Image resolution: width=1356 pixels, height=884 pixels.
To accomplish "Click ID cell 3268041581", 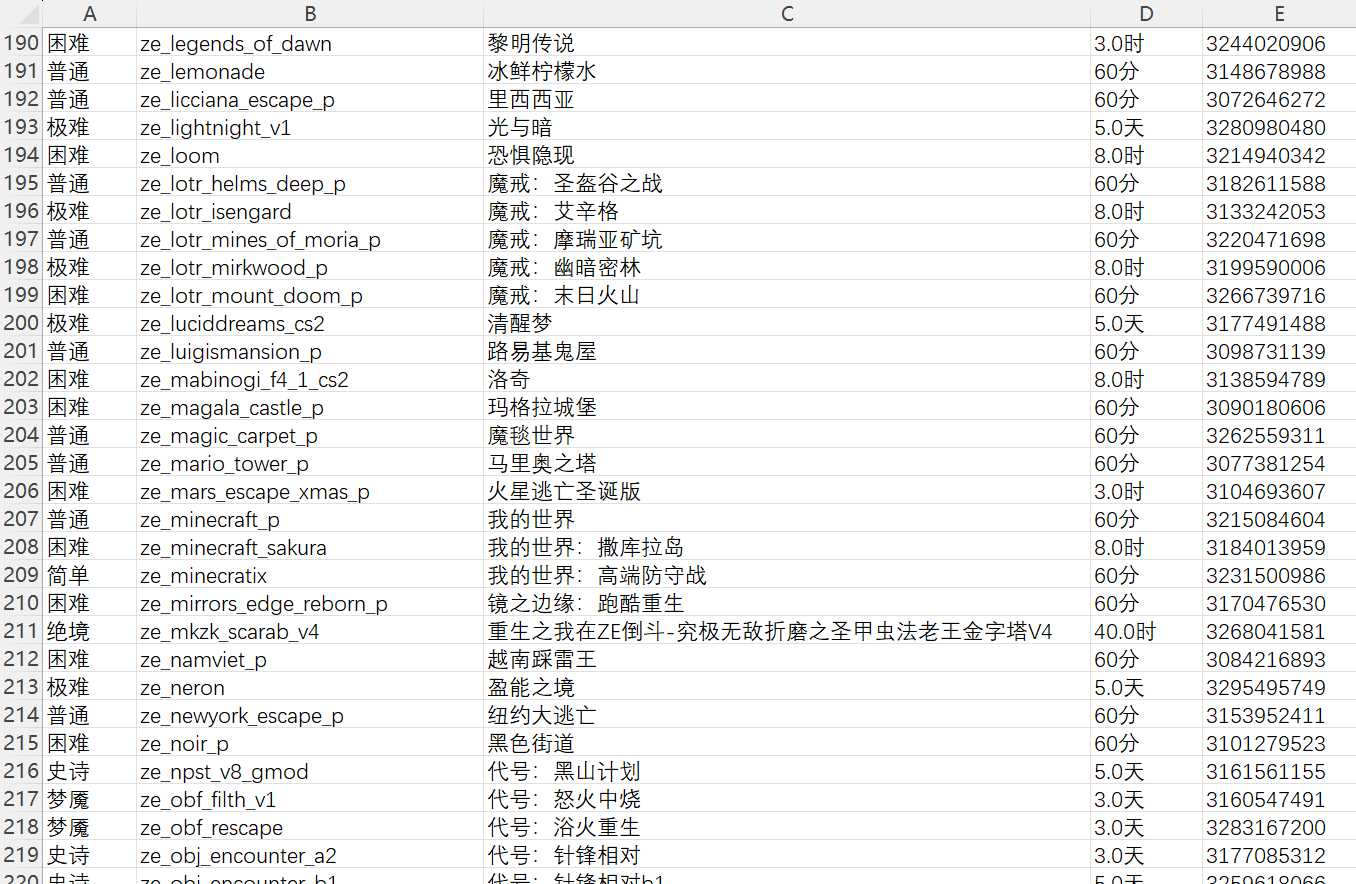I will tap(1279, 632).
